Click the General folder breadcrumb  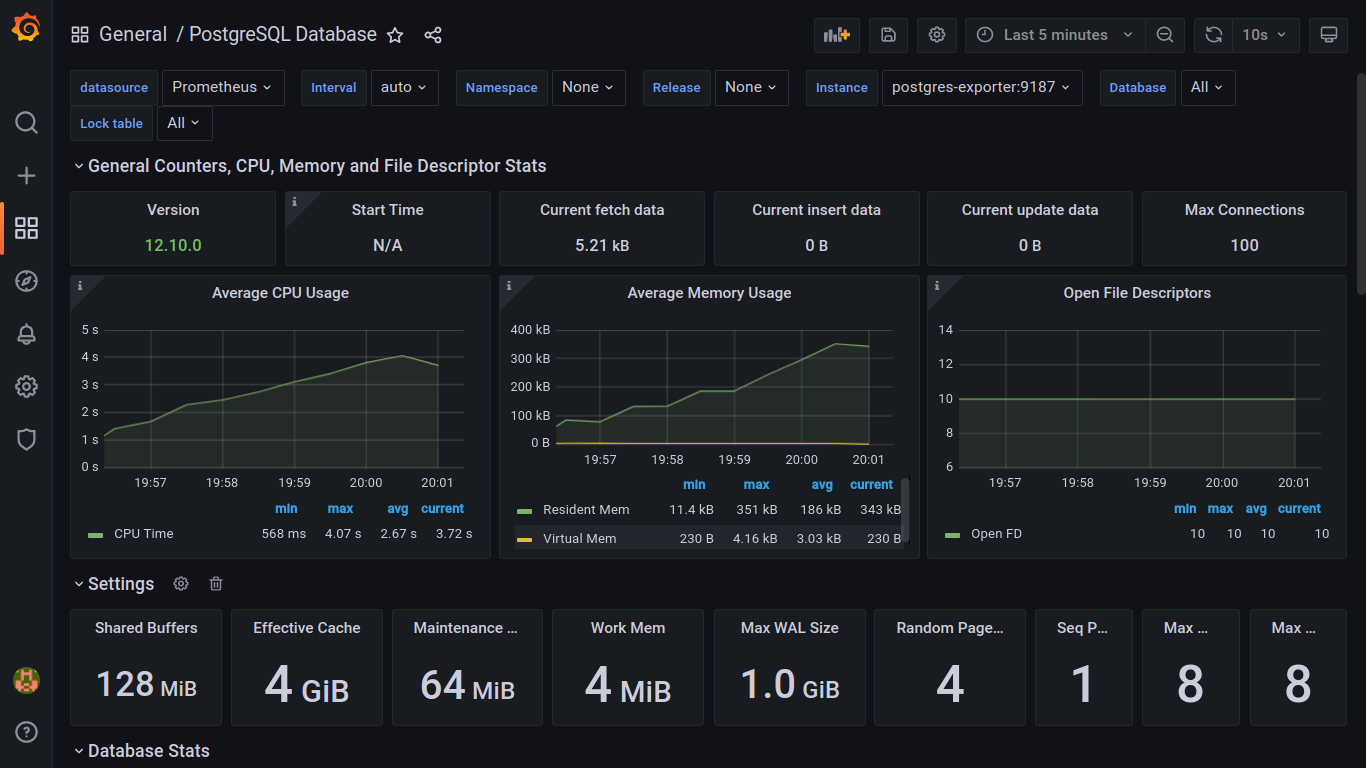133,35
